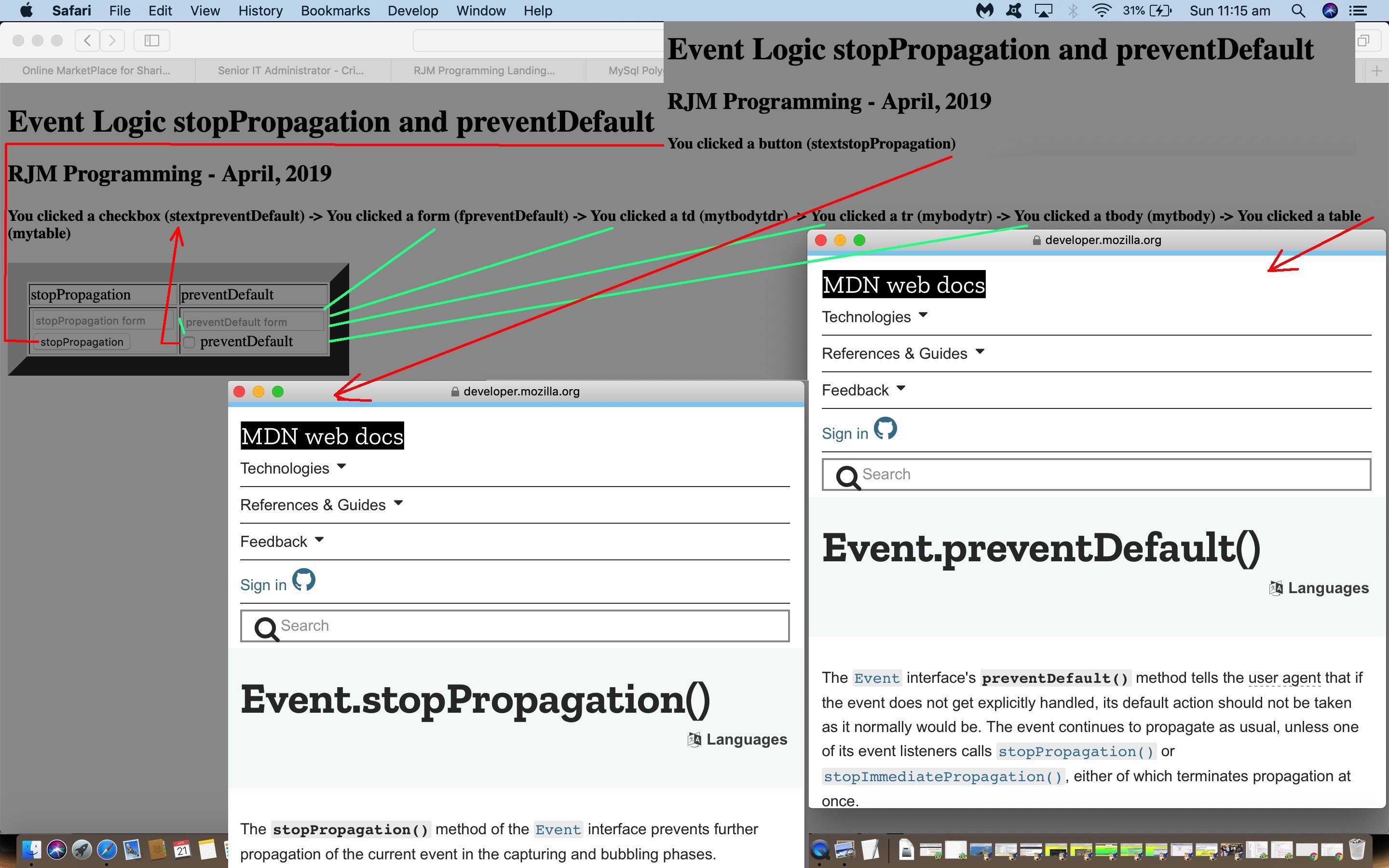Click the GitHub sign-in icon in left MDN window

[x=306, y=582]
